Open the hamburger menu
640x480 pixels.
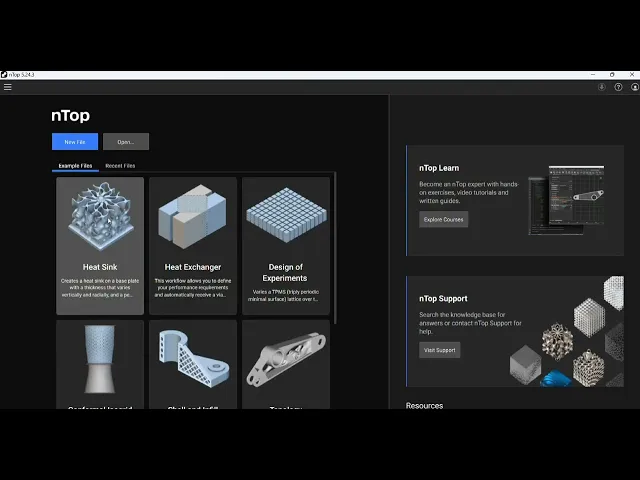pos(8,87)
